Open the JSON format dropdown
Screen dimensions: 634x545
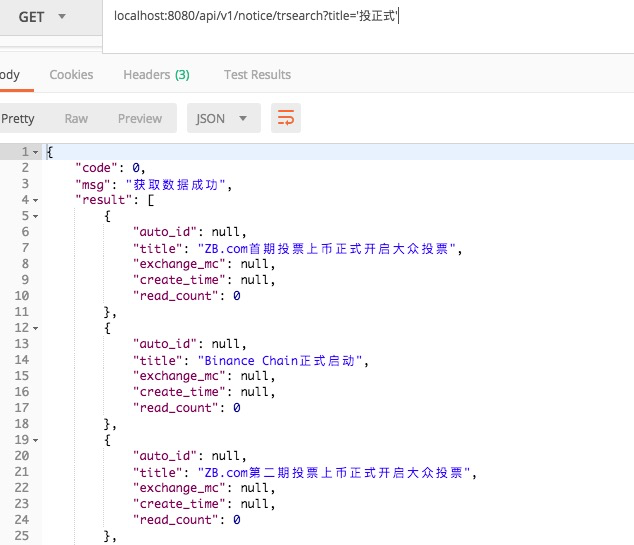(x=224, y=118)
